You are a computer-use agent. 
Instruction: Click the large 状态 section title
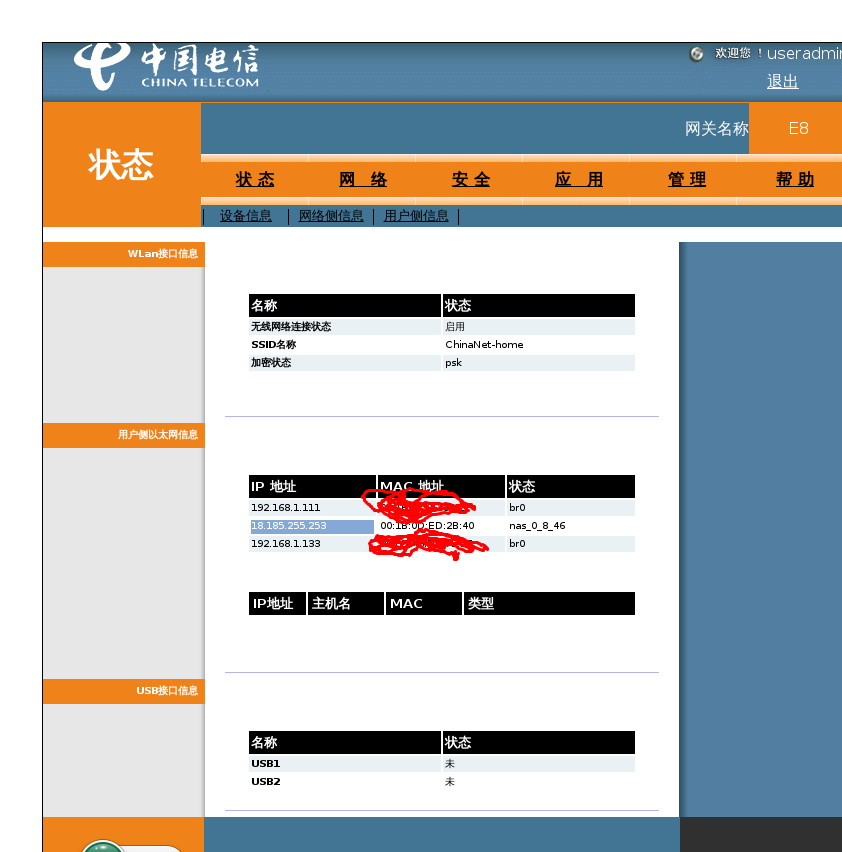[x=121, y=165]
